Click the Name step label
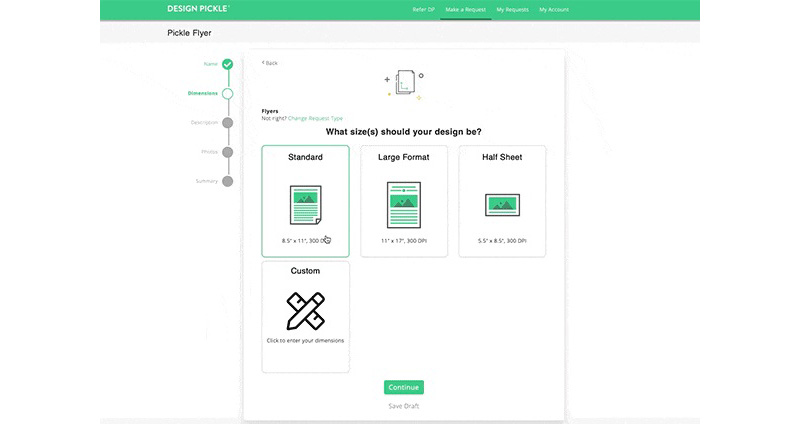 click(x=211, y=64)
